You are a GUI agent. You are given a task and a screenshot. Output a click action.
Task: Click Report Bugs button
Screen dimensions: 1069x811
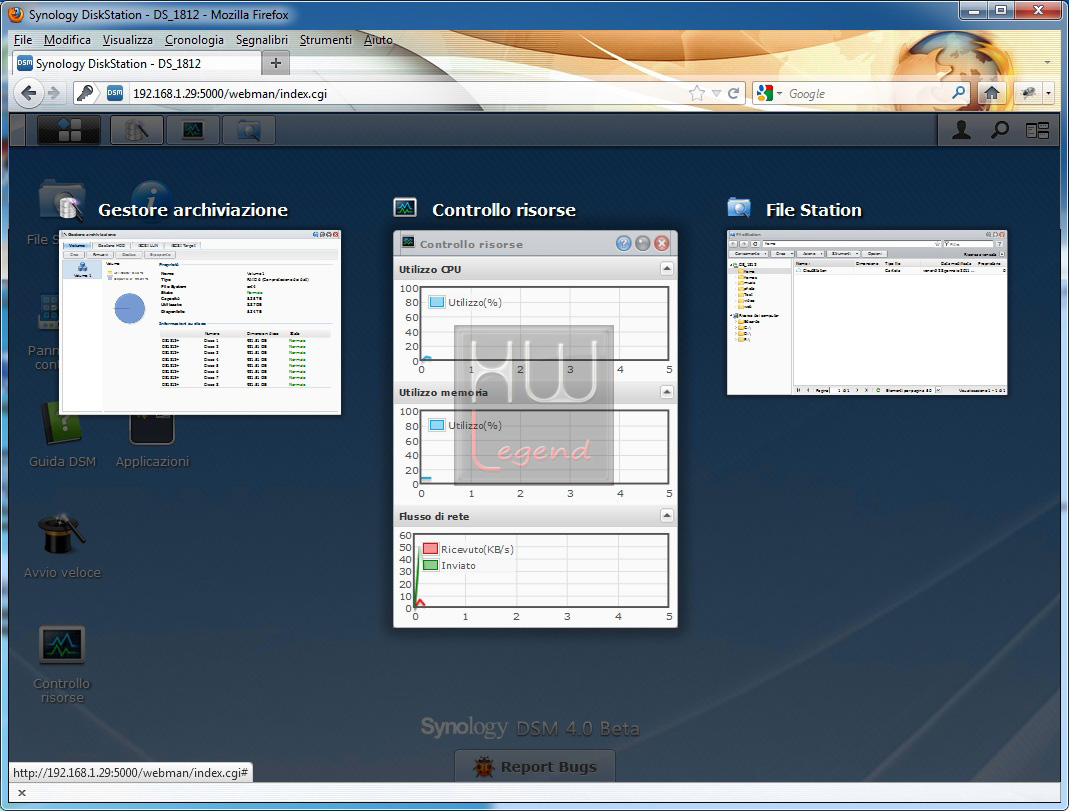(535, 767)
